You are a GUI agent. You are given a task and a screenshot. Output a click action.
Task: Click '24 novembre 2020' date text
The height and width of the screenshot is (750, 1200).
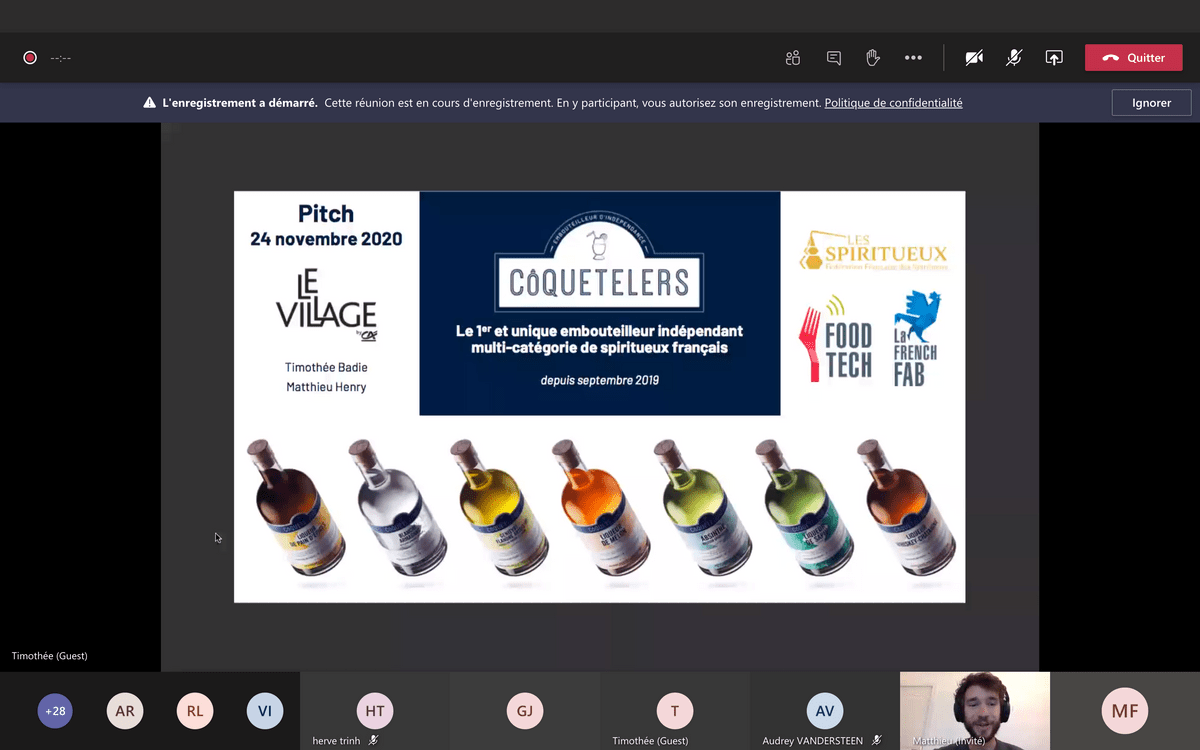tap(326, 239)
